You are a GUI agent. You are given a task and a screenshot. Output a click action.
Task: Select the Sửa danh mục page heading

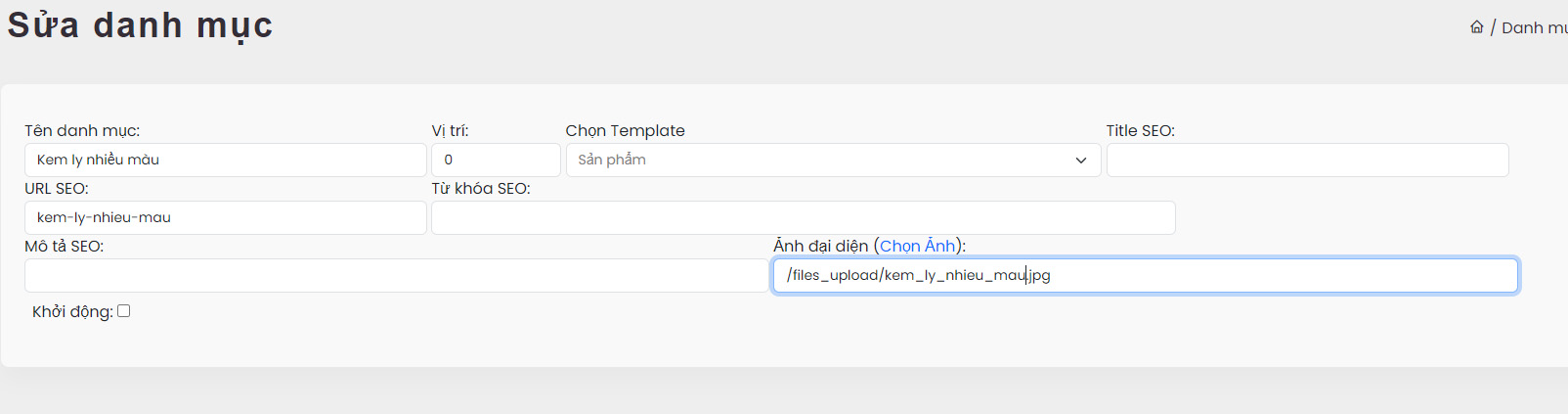coord(140,25)
